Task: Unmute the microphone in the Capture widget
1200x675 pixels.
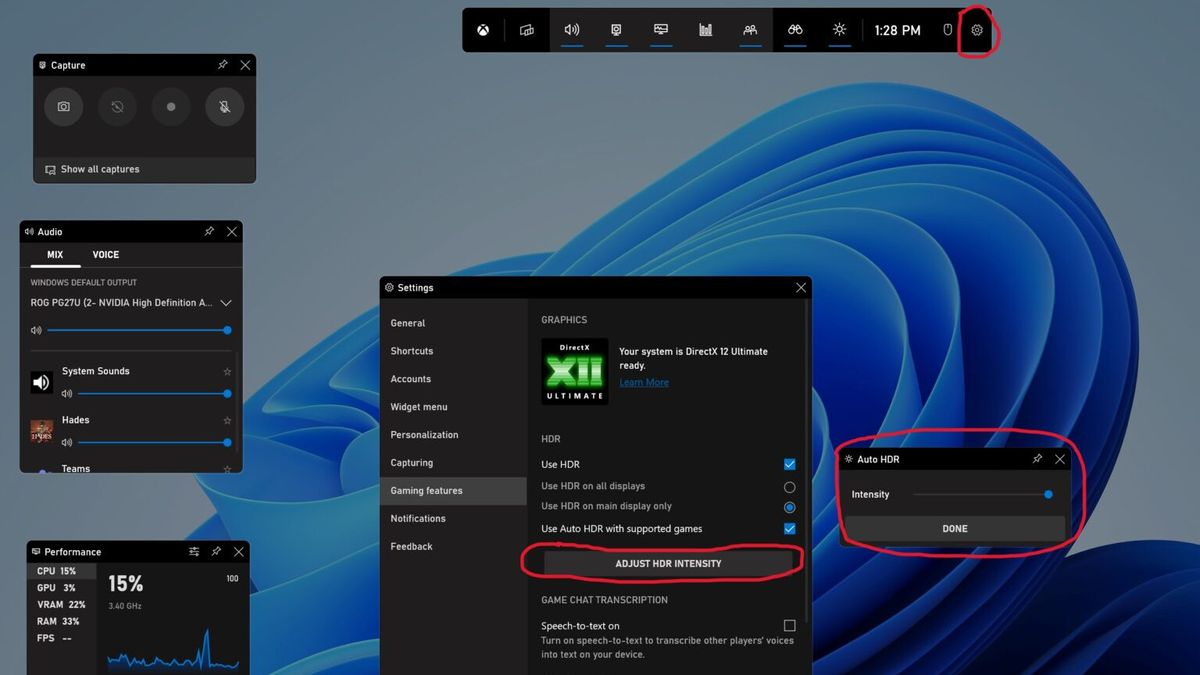Action: [224, 106]
